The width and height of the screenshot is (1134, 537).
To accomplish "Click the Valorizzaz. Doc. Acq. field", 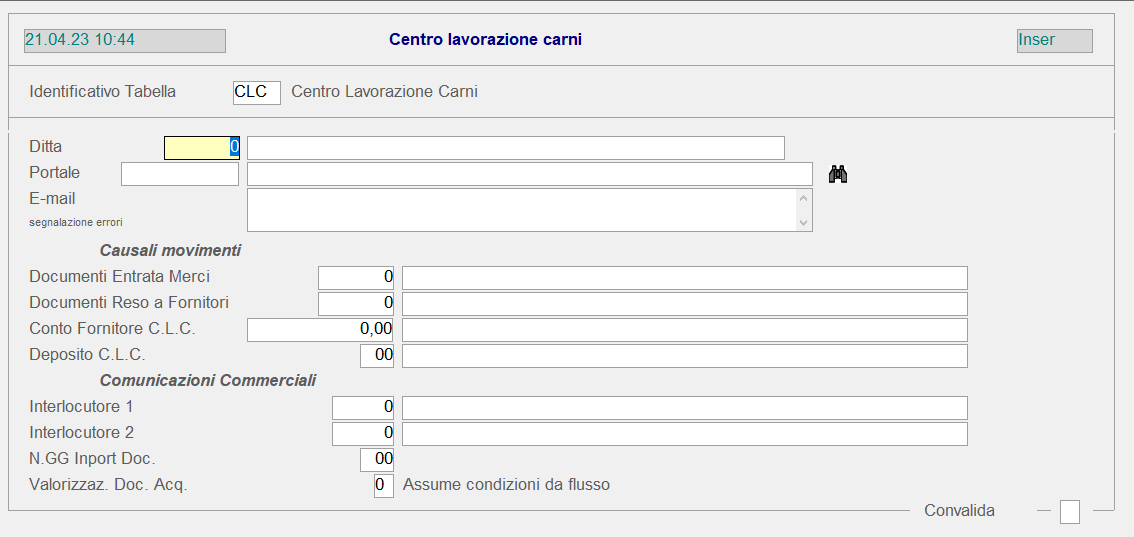I will coord(383,486).
